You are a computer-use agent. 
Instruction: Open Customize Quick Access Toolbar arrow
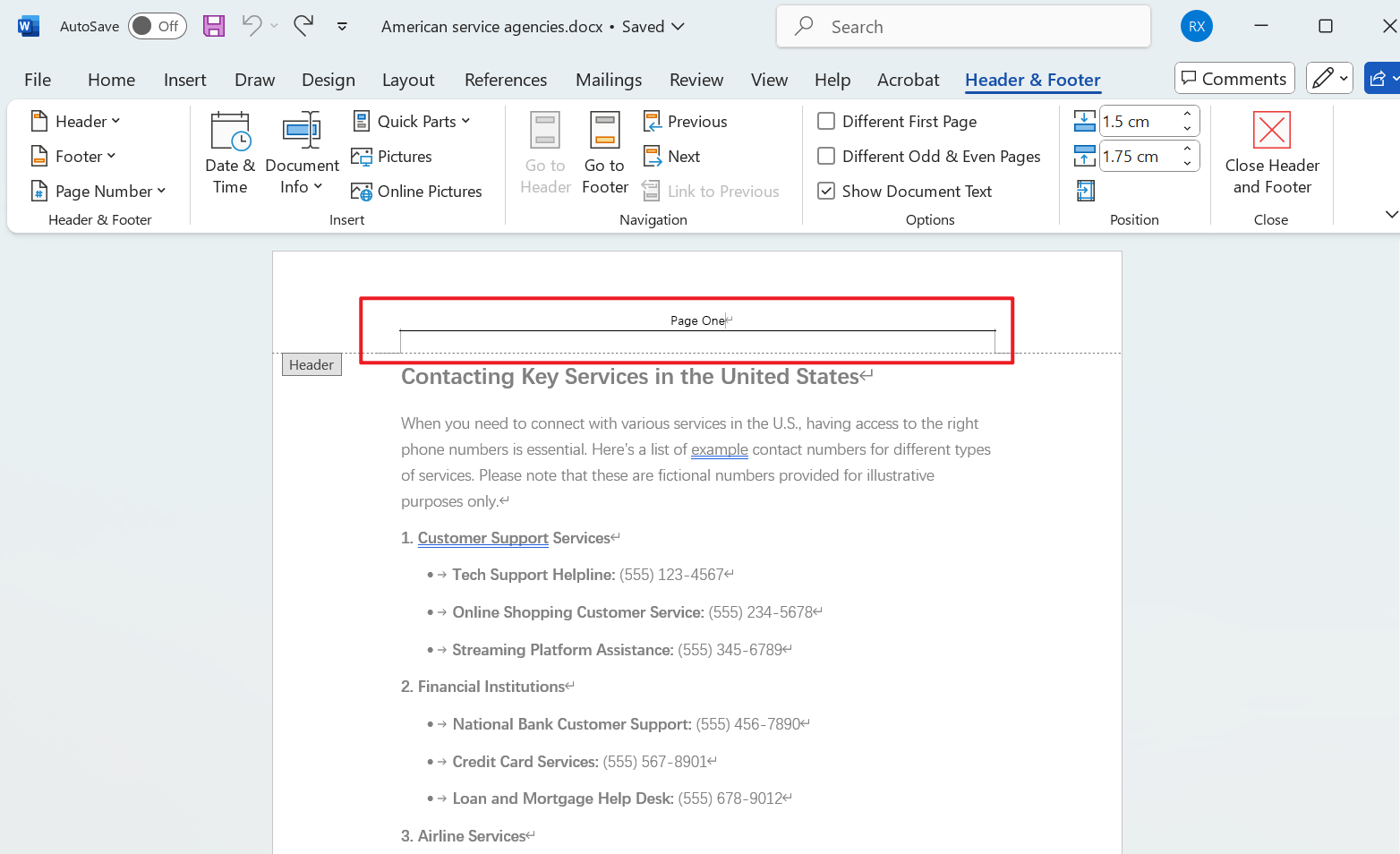pos(342,27)
